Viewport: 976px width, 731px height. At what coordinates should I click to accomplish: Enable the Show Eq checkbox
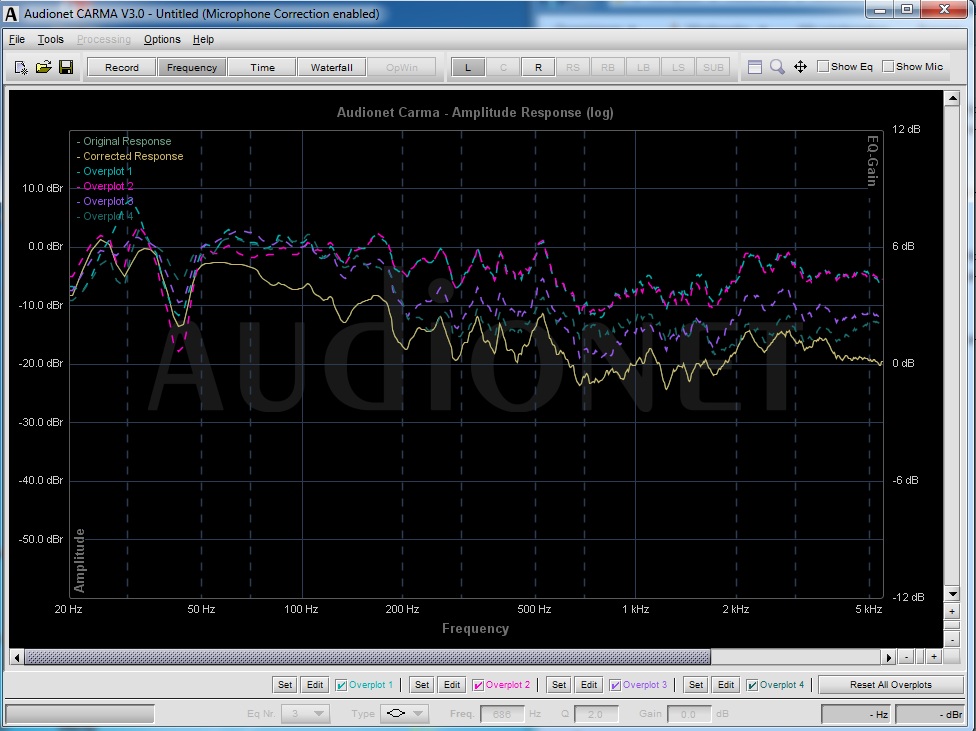823,67
